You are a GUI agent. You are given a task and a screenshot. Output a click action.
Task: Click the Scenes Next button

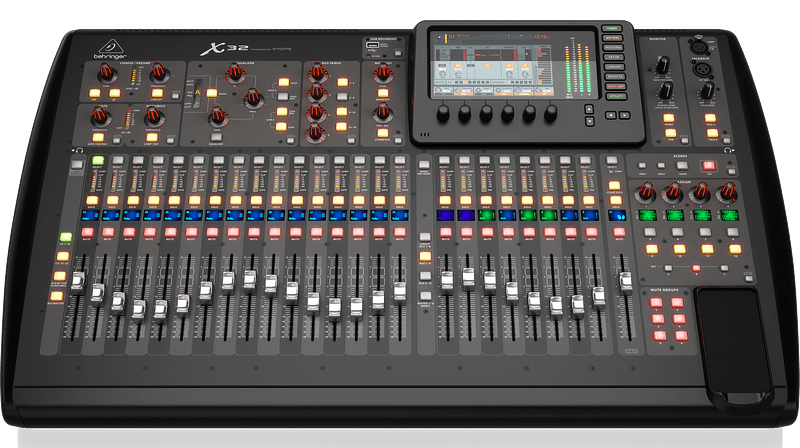click(x=661, y=166)
